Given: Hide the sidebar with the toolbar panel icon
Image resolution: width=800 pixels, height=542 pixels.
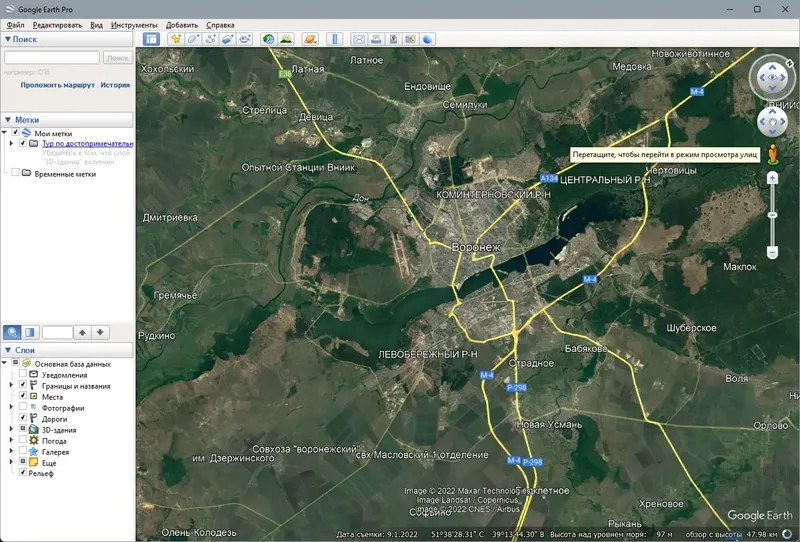Looking at the screenshot, I should point(151,39).
